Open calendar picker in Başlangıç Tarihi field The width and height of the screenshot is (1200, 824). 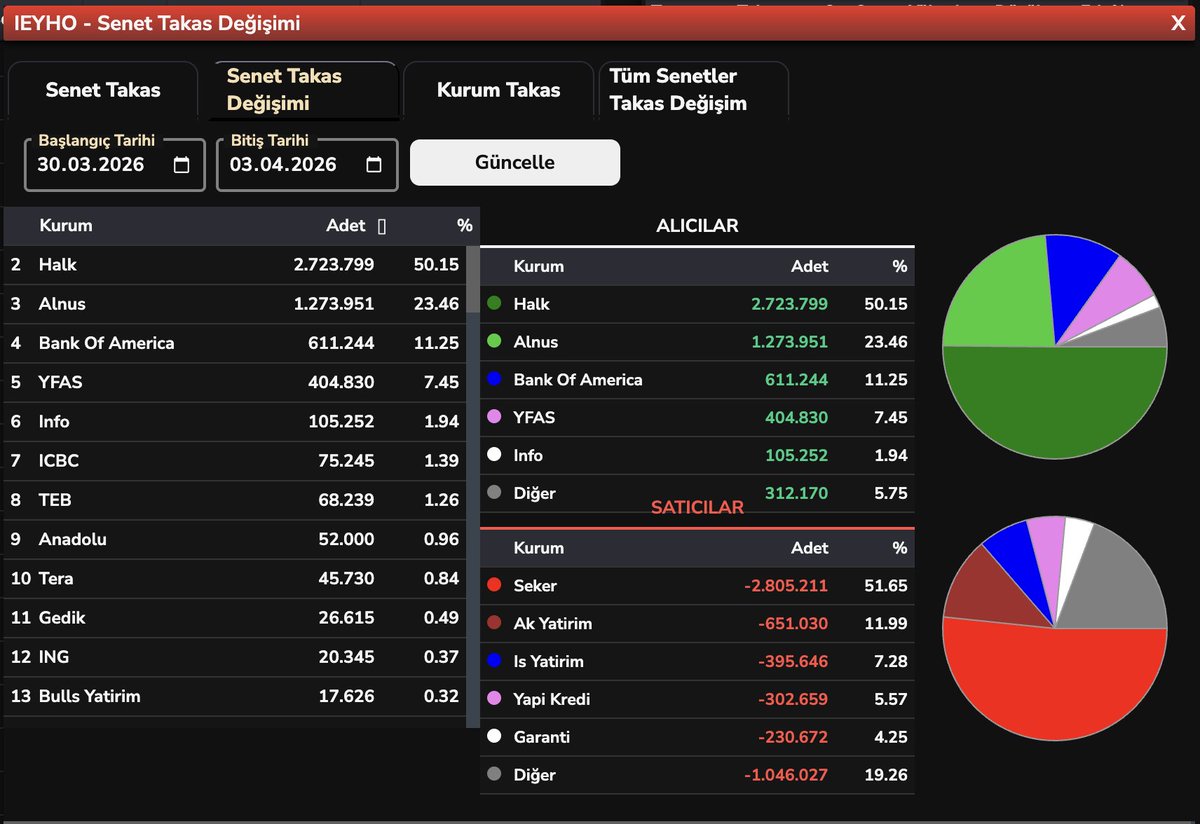pos(181,165)
